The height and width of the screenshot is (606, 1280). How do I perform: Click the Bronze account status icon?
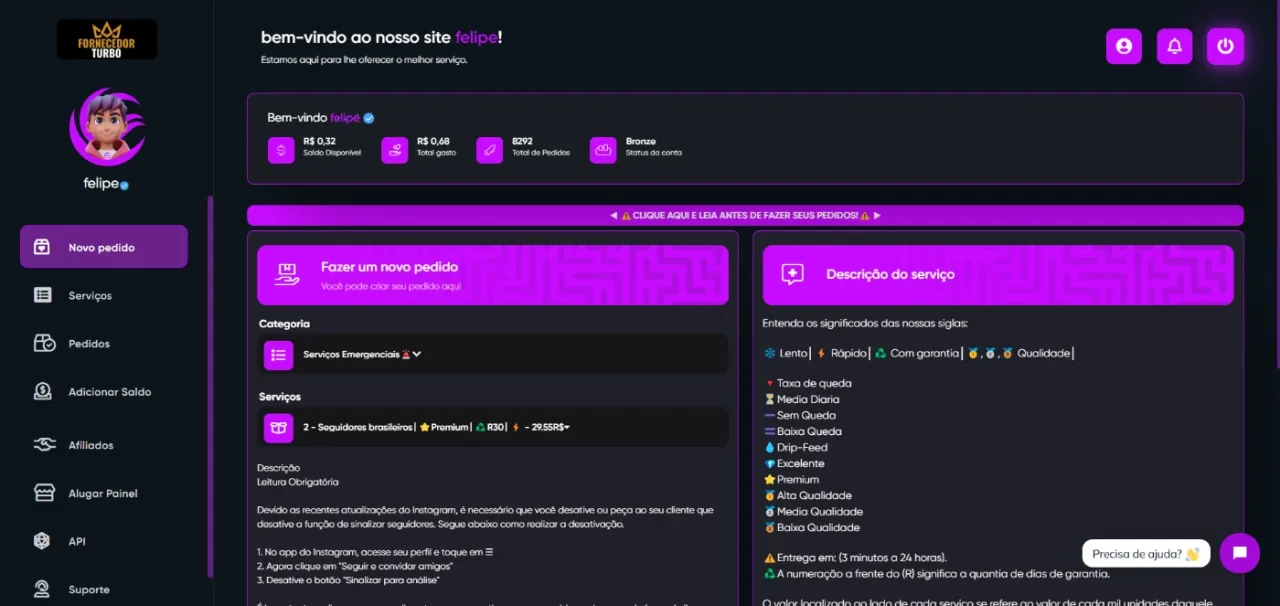[604, 150]
